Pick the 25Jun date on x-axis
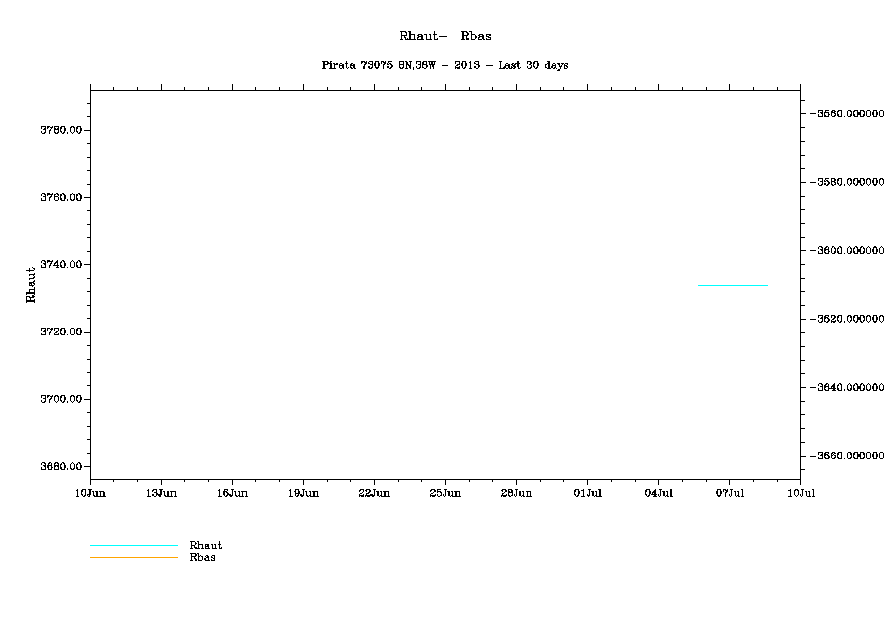The width and height of the screenshot is (891, 630). [445, 493]
